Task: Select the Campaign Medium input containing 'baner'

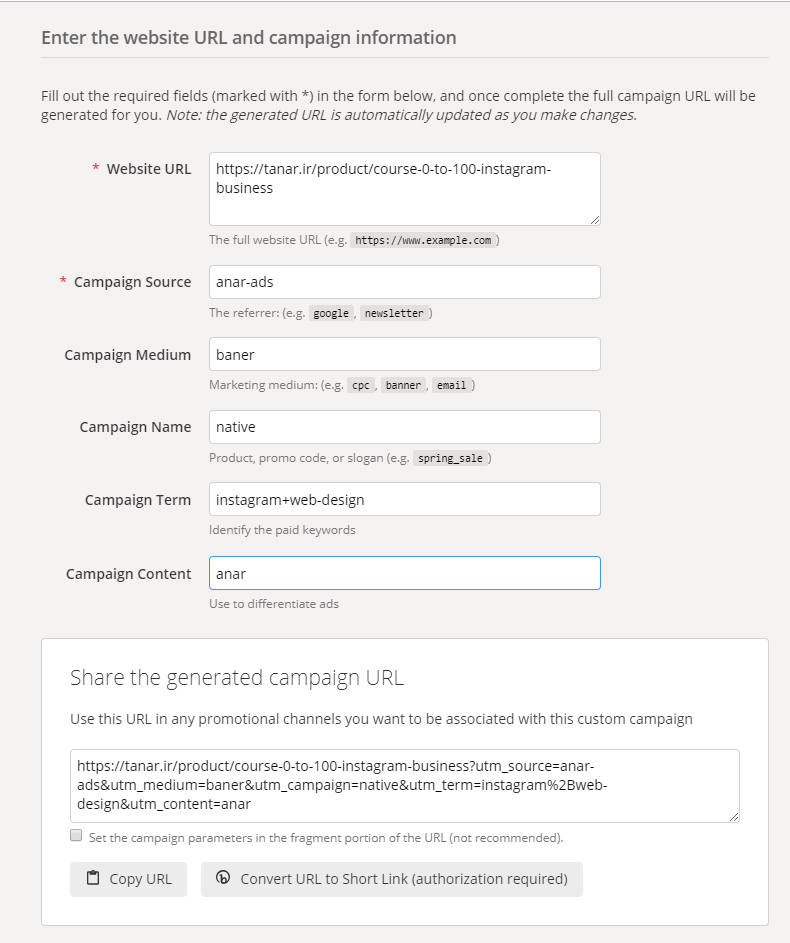Action: click(x=404, y=354)
